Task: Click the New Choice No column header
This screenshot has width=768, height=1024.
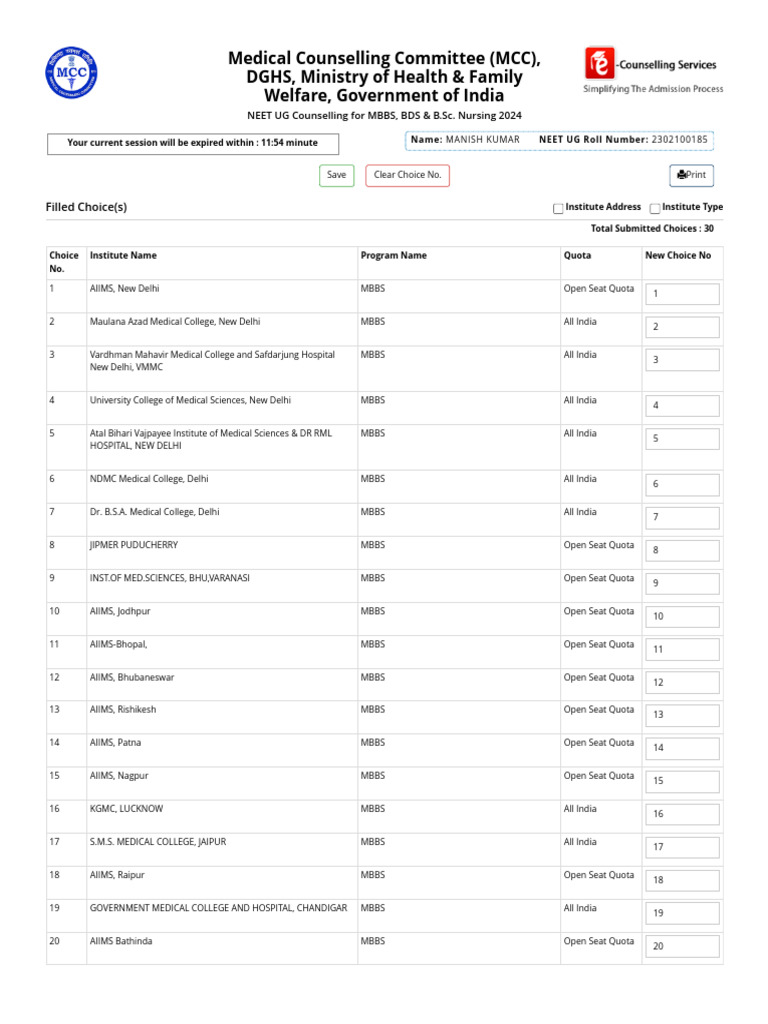Action: pos(678,256)
